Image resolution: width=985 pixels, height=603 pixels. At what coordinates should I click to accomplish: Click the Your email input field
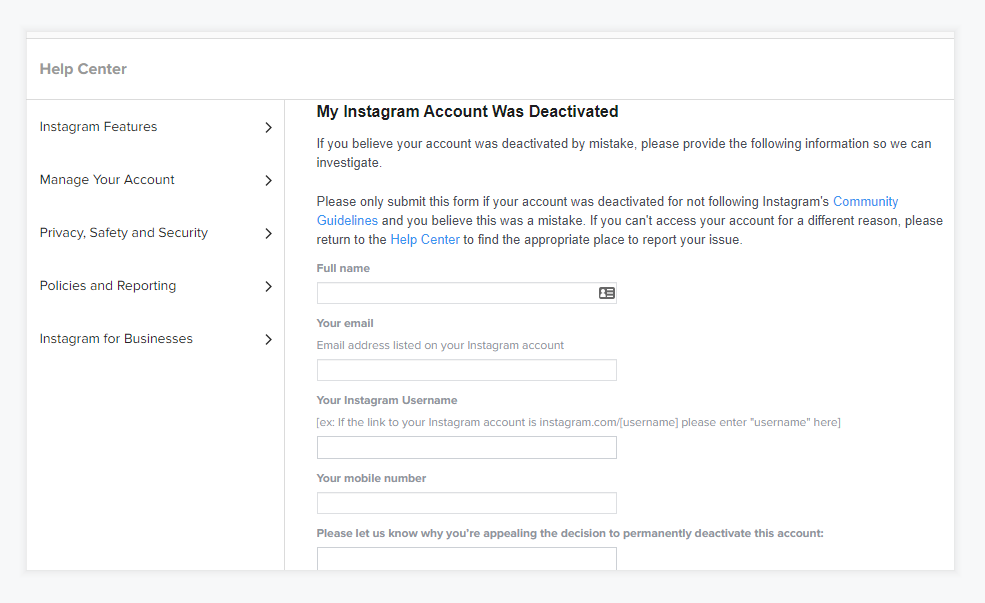pyautogui.click(x=467, y=370)
